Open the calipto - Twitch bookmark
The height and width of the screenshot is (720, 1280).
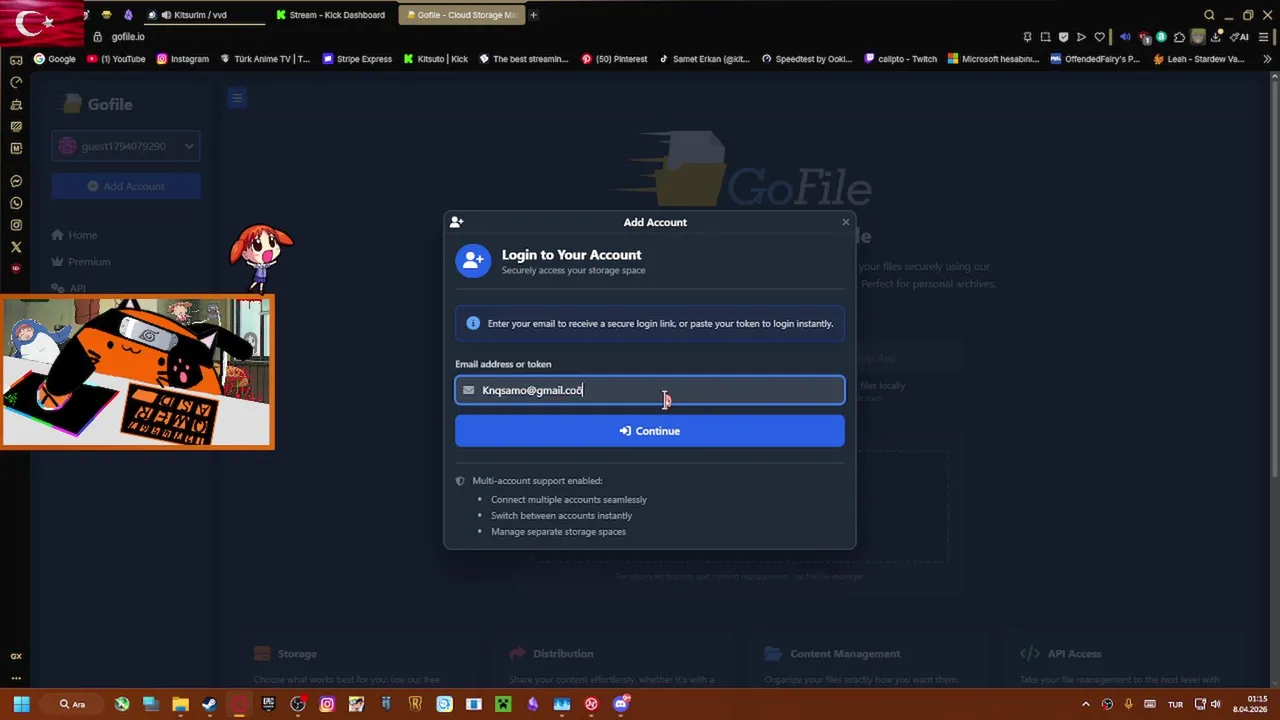point(901,59)
